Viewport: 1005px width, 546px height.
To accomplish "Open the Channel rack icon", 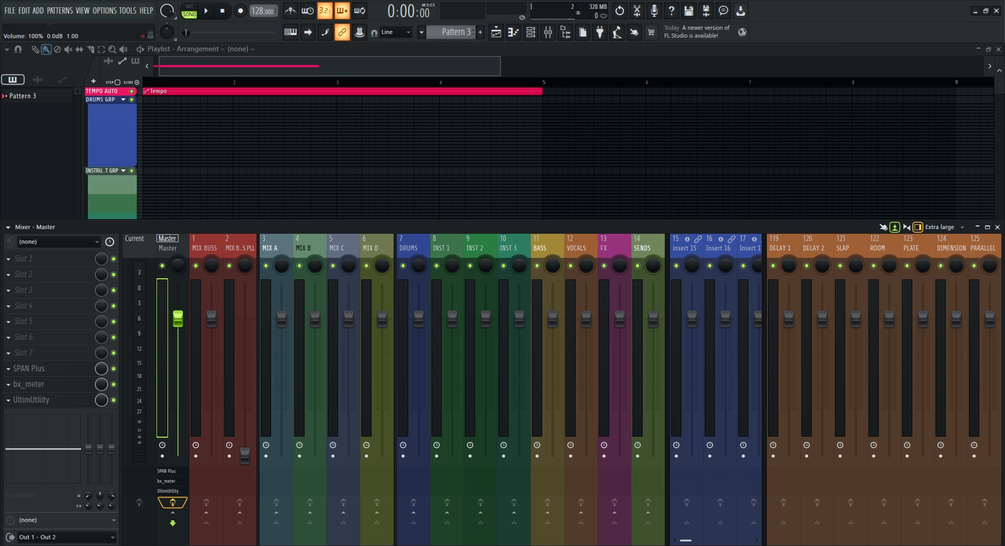I will click(x=531, y=32).
